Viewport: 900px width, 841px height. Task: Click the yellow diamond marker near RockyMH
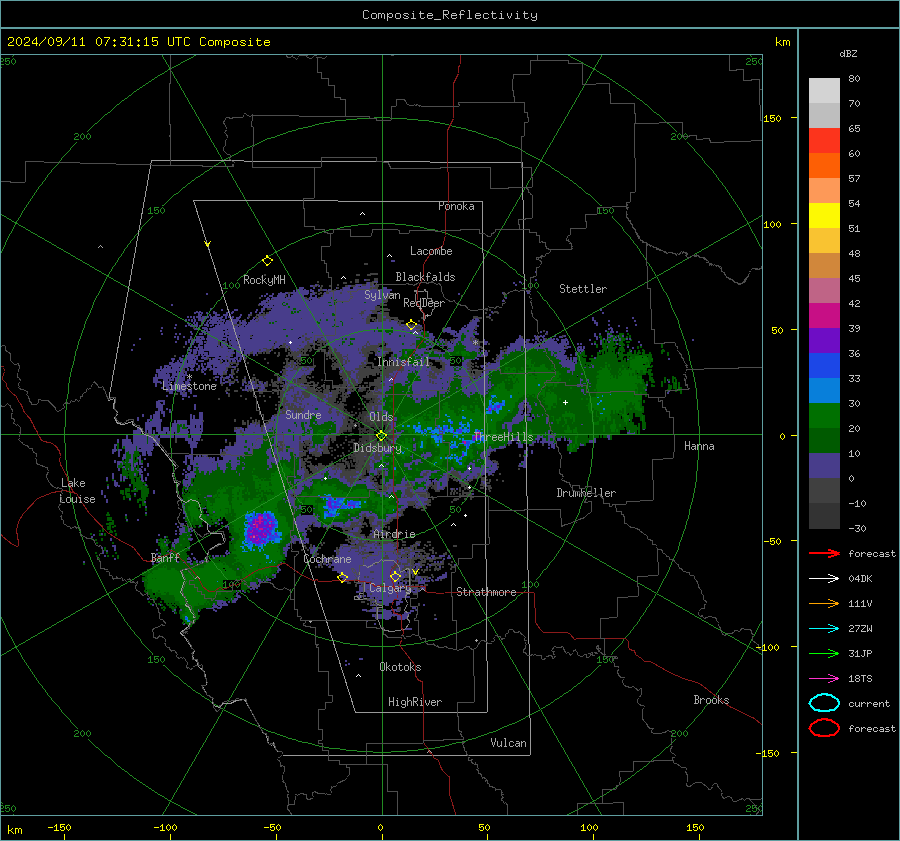pos(267,261)
